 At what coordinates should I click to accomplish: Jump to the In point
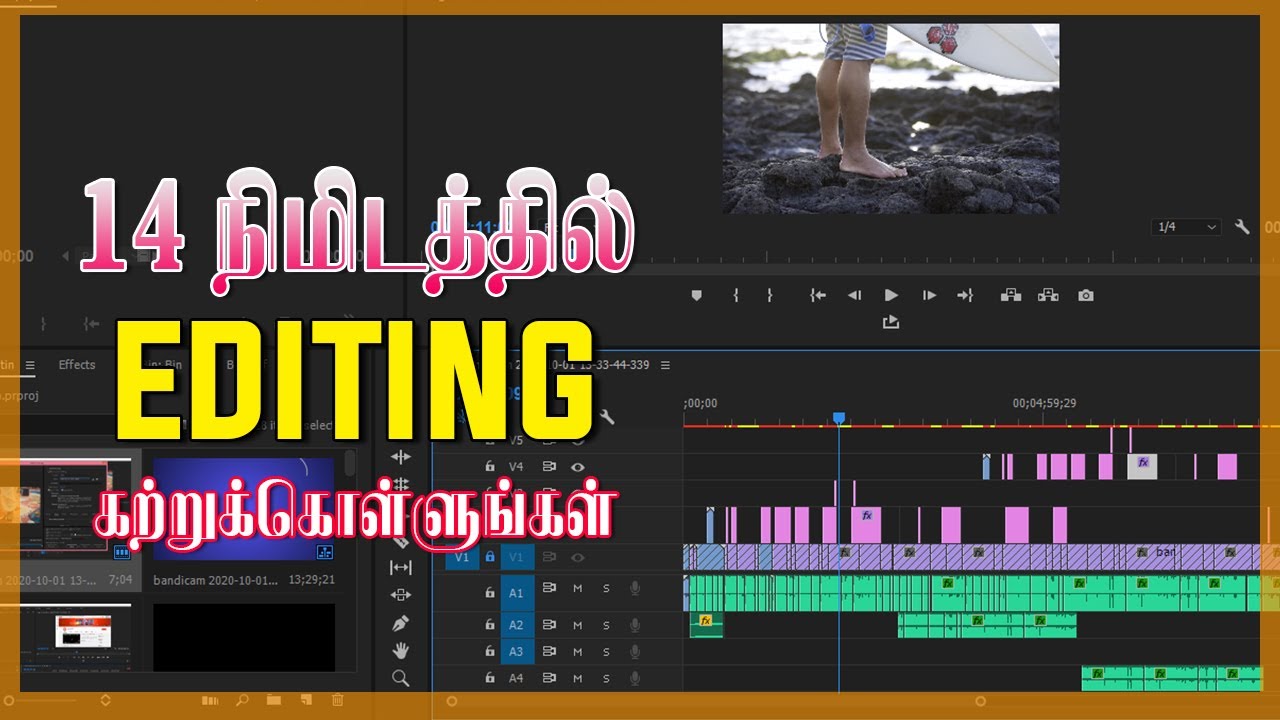[818, 295]
